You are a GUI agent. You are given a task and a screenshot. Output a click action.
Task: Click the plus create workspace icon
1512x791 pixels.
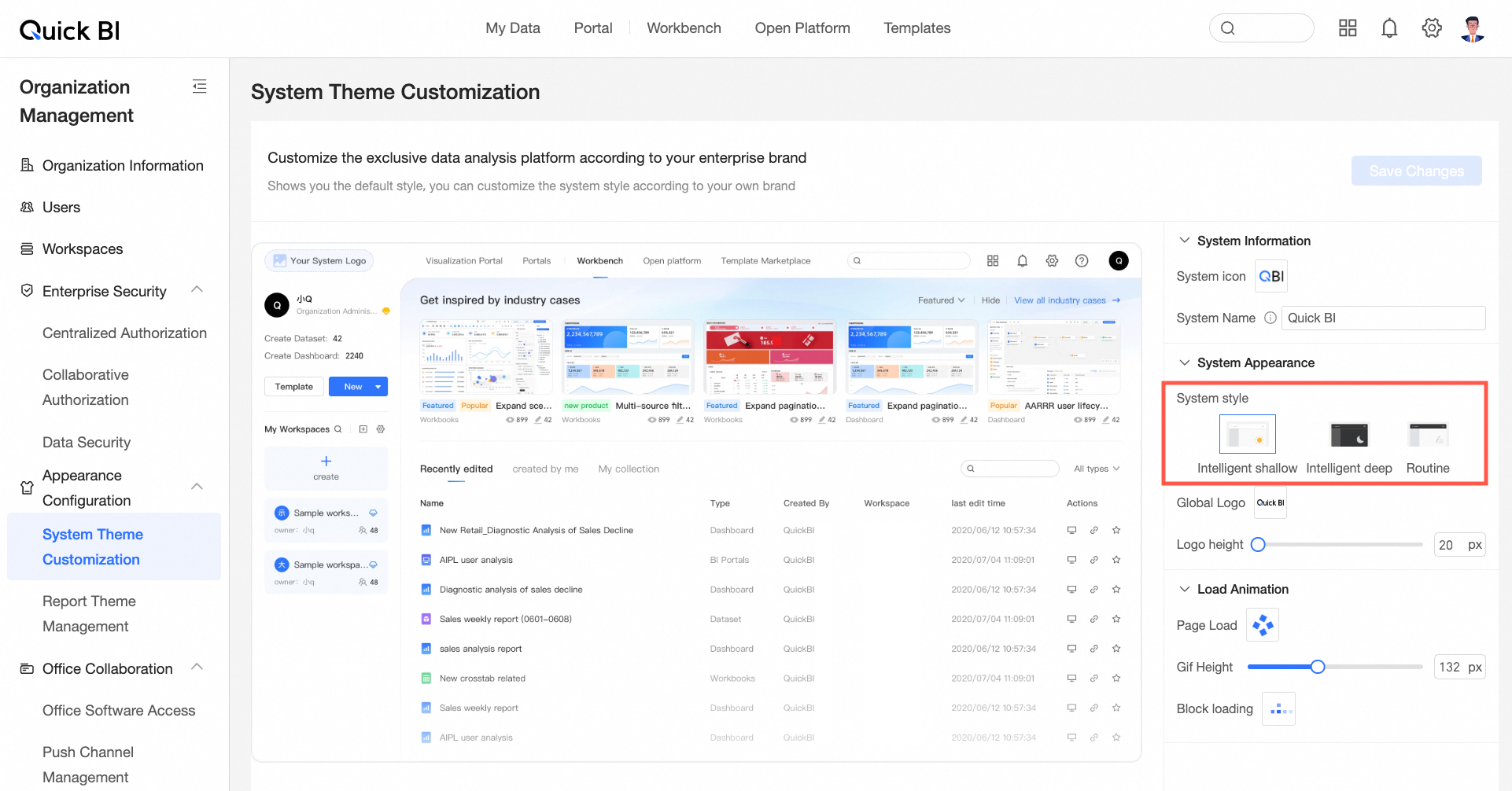[326, 461]
